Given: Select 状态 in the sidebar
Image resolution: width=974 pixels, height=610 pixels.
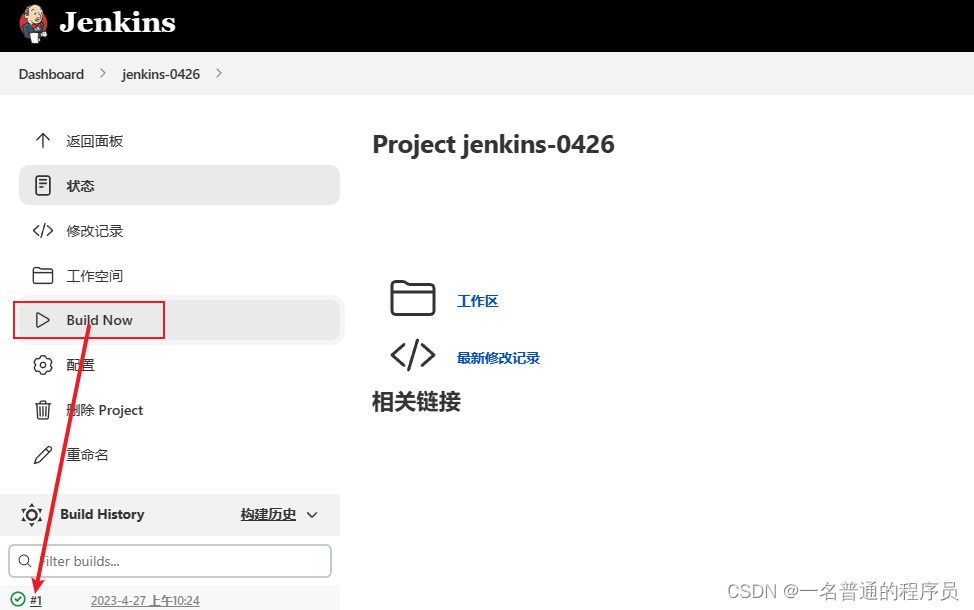Looking at the screenshot, I should click(x=180, y=185).
